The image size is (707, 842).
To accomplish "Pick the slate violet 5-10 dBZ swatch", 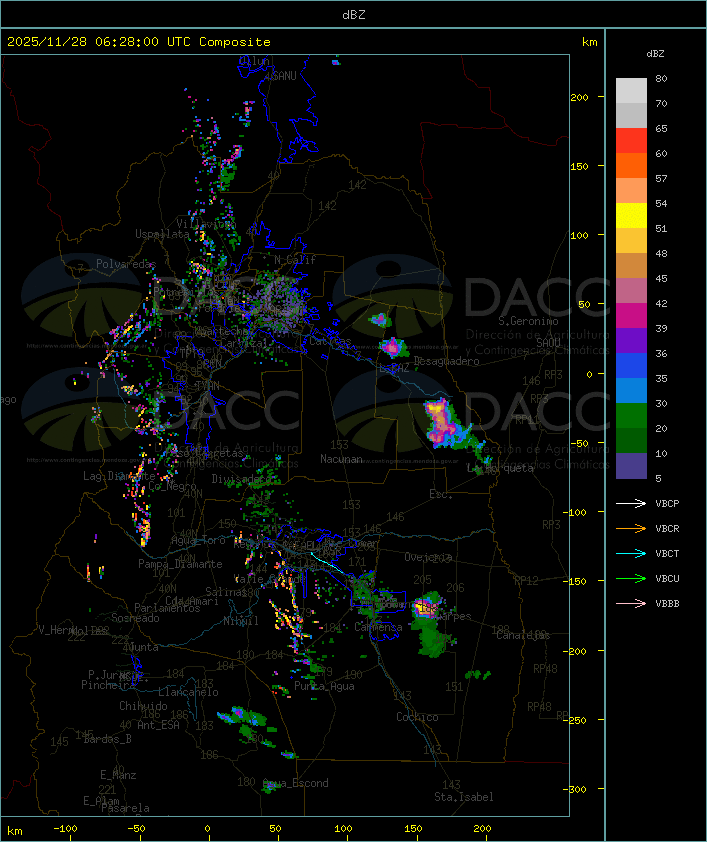I will tap(631, 466).
